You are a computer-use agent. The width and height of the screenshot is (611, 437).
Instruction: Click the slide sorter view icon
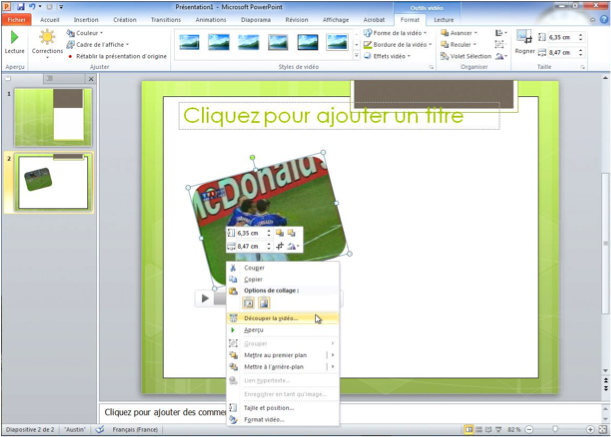[479, 430]
